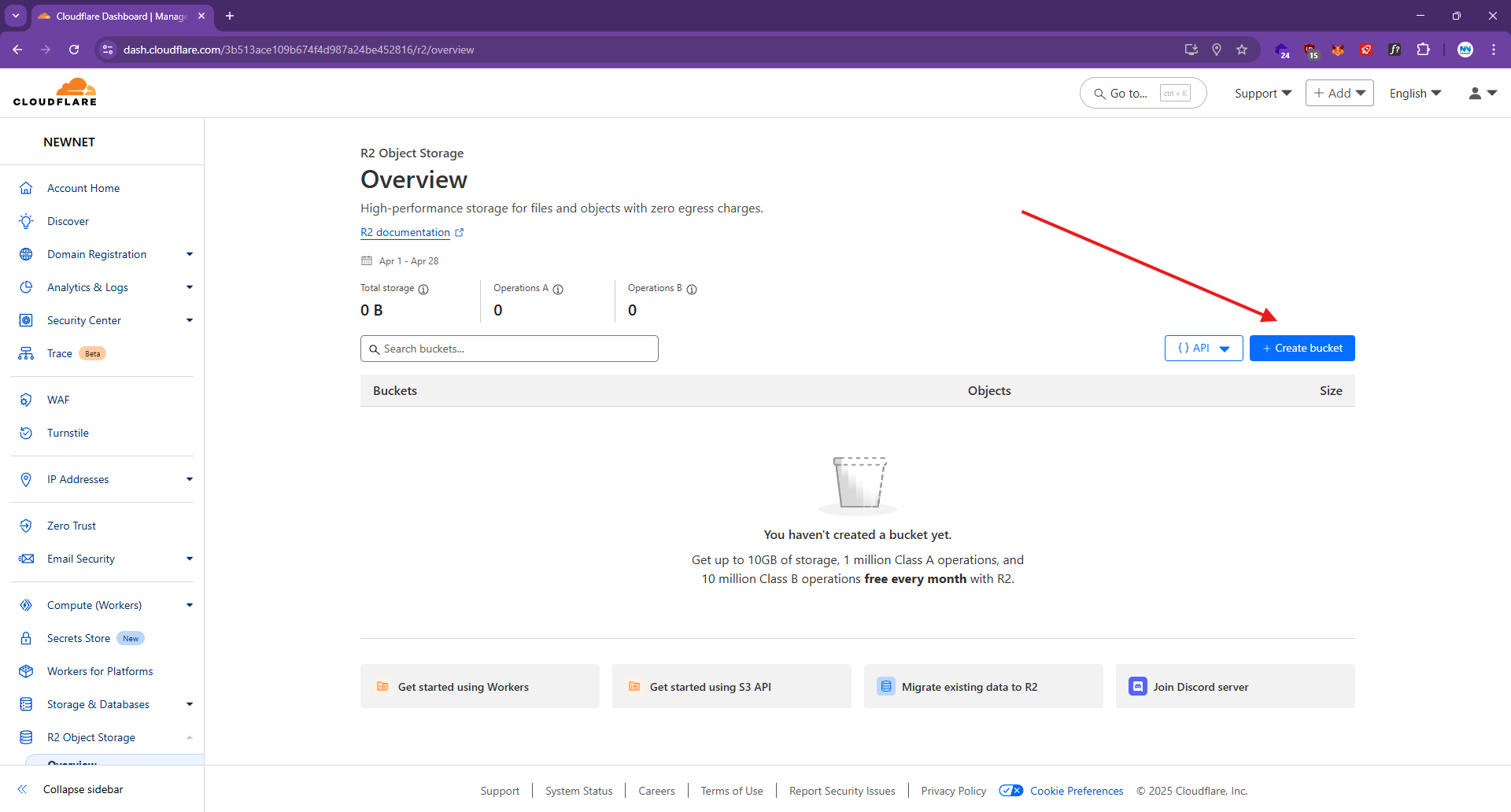The image size is (1511, 812).
Task: Click the Domain Registration globe icon
Action: (x=26, y=254)
